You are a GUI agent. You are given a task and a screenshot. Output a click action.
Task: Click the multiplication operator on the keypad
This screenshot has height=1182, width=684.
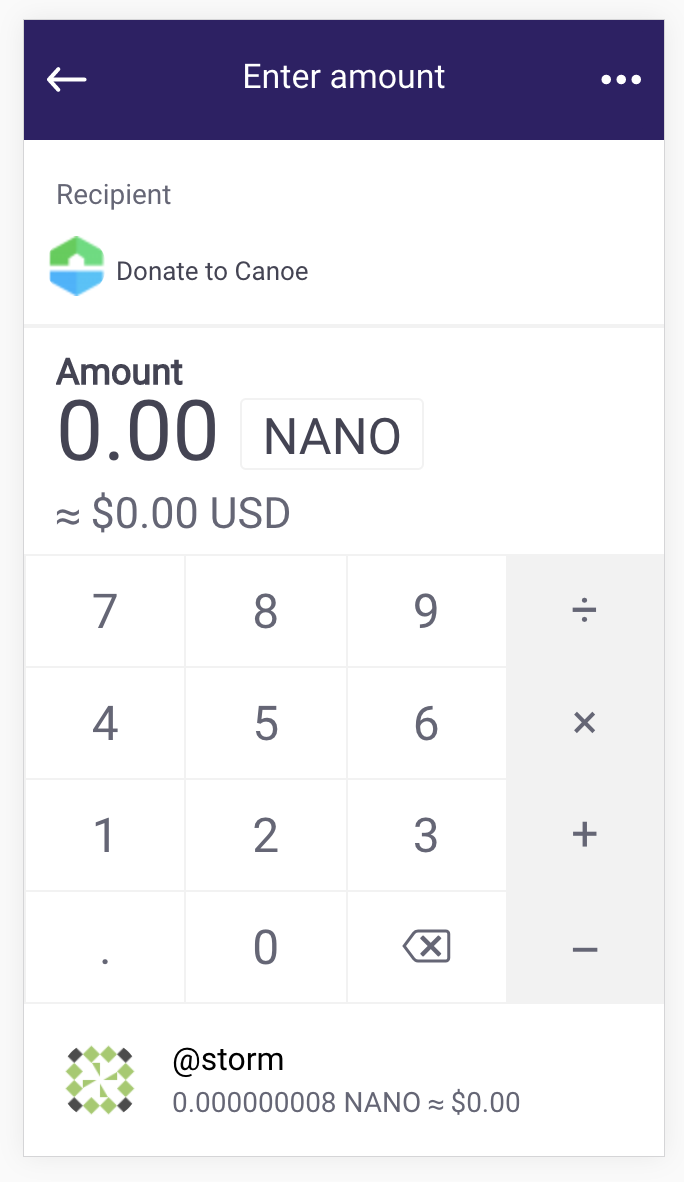[585, 723]
